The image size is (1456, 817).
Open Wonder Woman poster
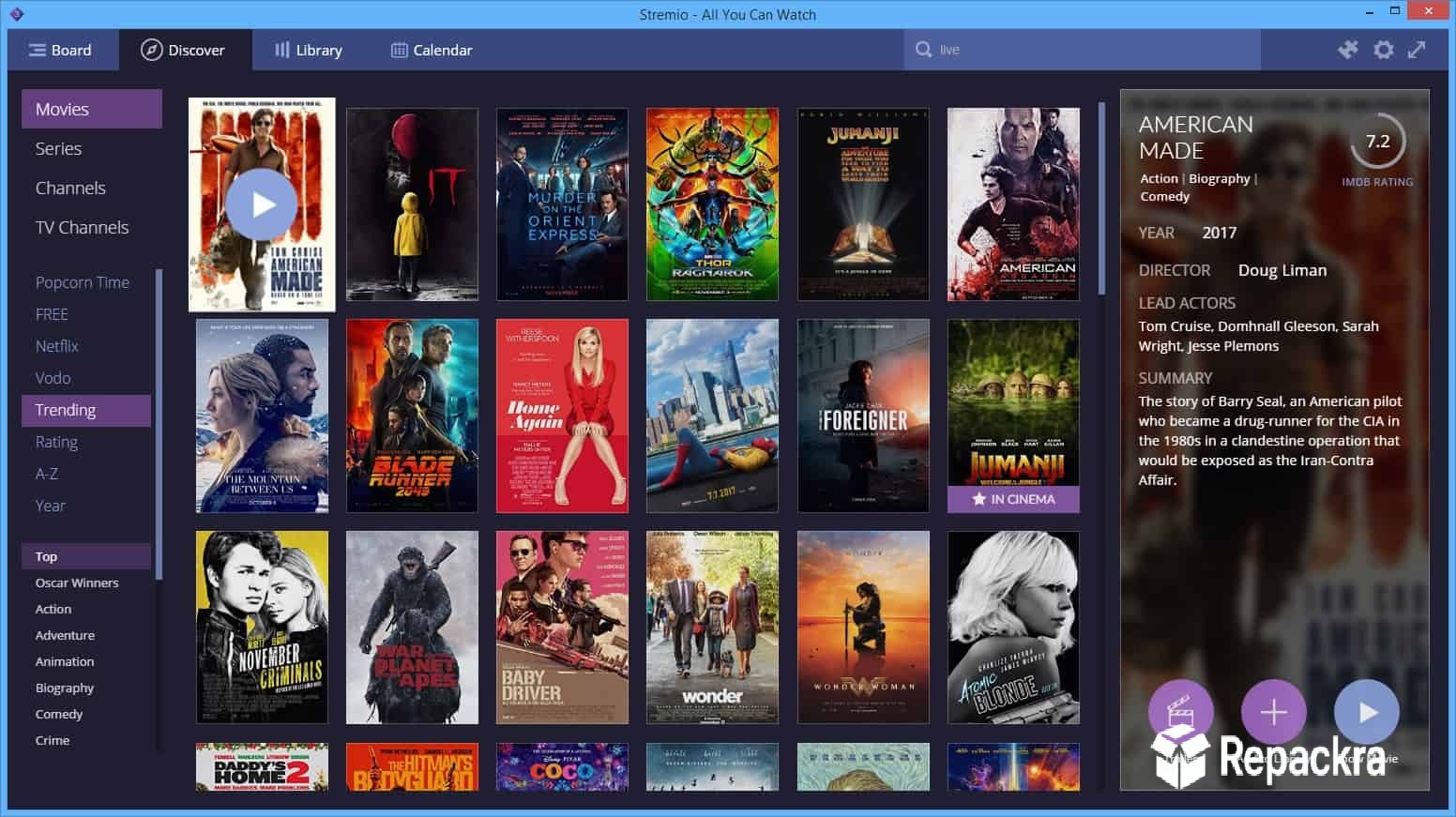tap(863, 628)
